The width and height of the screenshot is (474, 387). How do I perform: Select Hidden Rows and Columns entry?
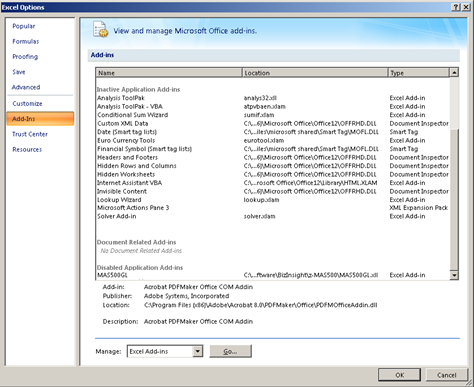click(x=272, y=166)
